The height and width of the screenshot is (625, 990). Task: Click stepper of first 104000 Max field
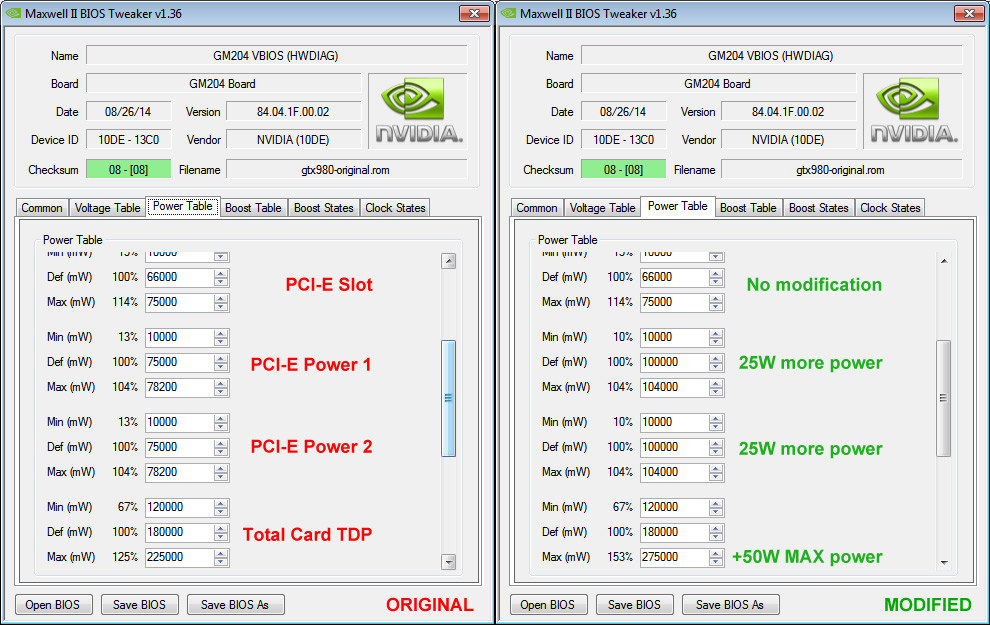(716, 387)
